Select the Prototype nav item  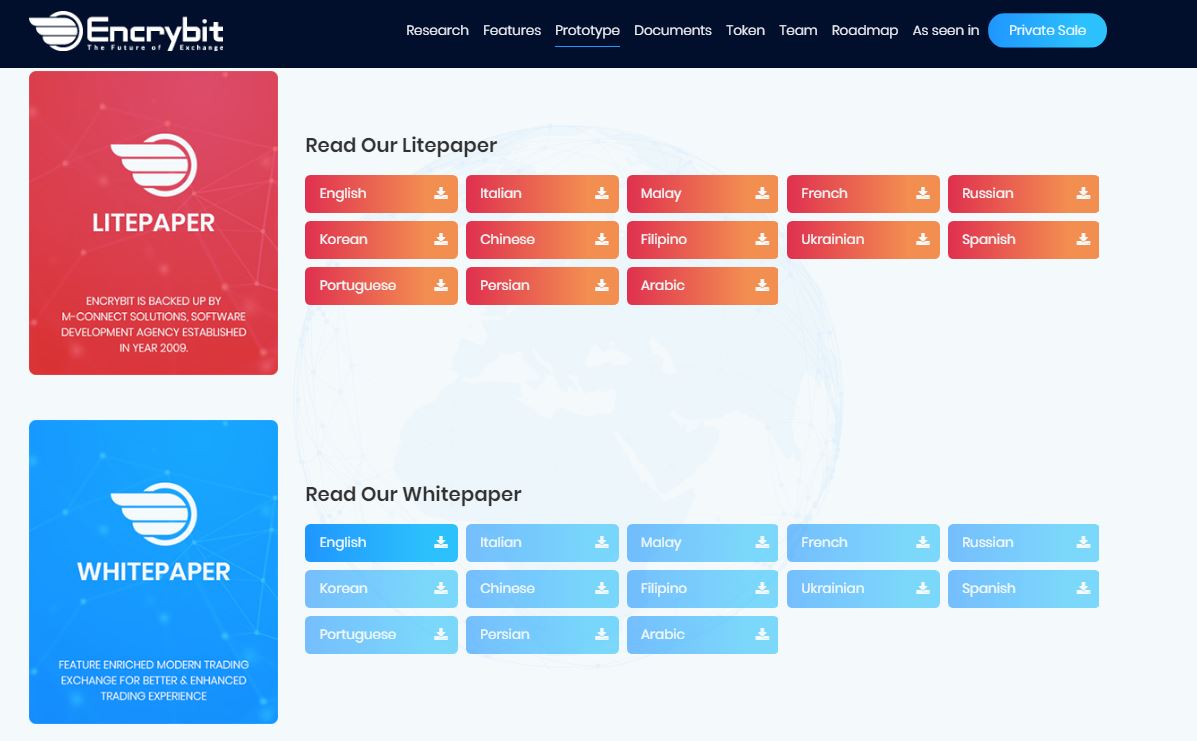587,31
